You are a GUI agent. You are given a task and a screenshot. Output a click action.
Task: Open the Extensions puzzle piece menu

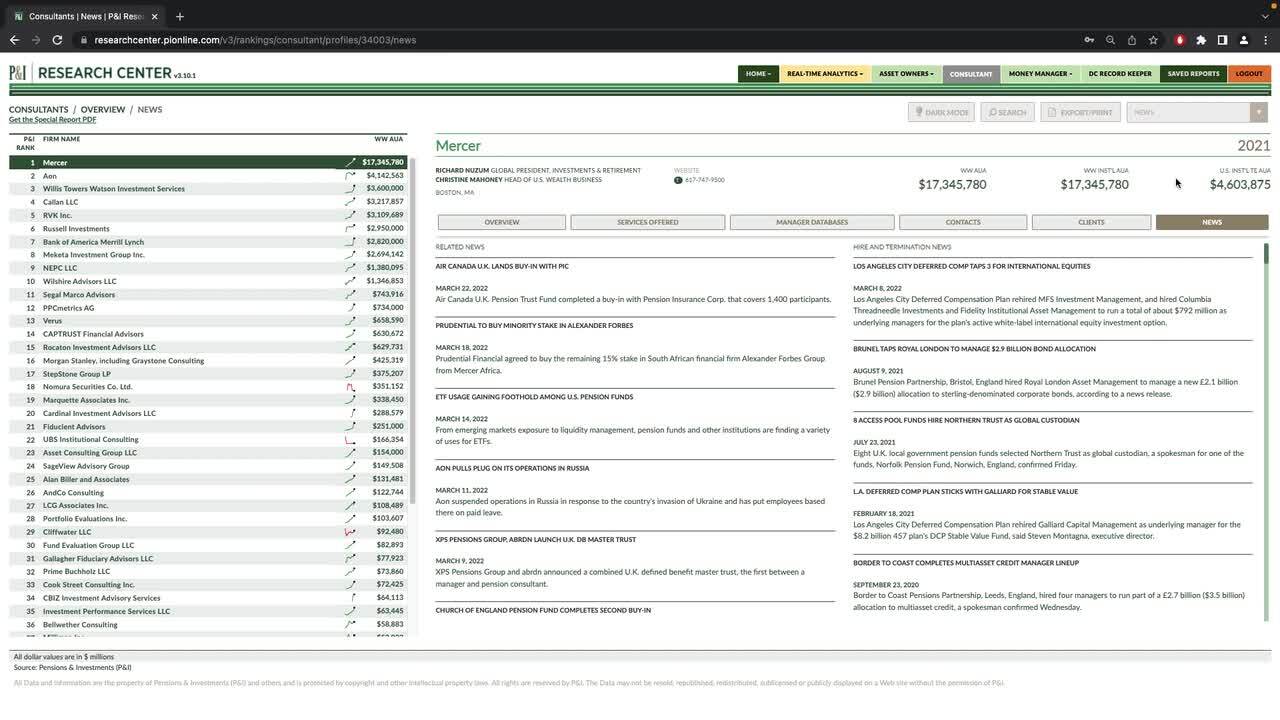(1201, 40)
